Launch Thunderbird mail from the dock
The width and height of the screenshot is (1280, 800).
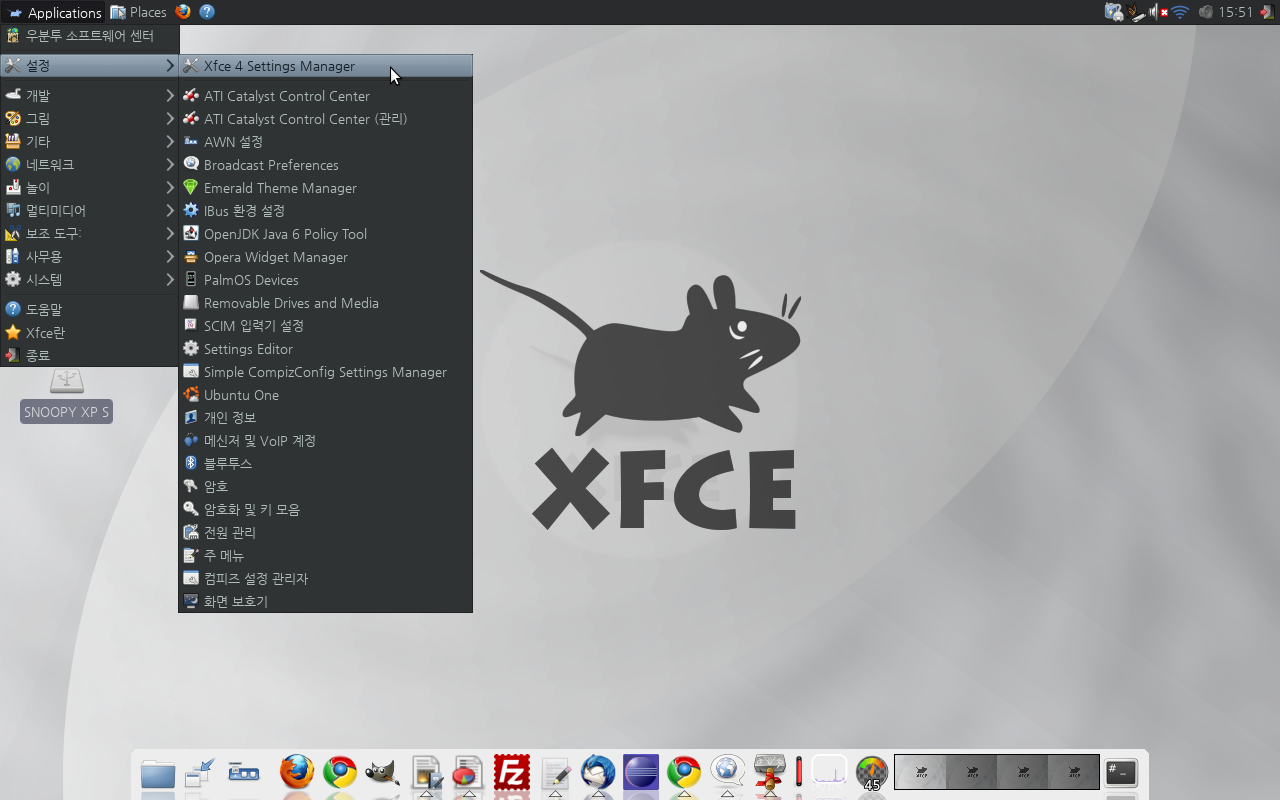tap(598, 772)
